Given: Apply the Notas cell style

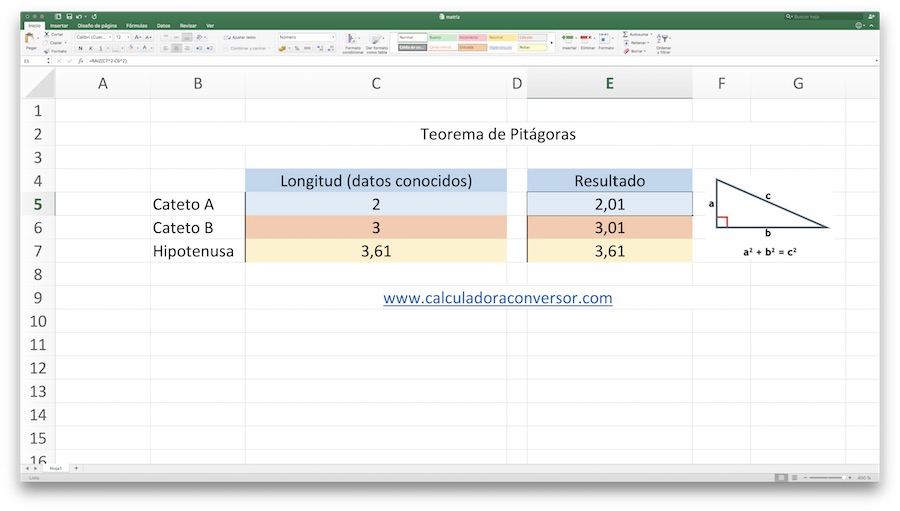Looking at the screenshot, I should 533,47.
